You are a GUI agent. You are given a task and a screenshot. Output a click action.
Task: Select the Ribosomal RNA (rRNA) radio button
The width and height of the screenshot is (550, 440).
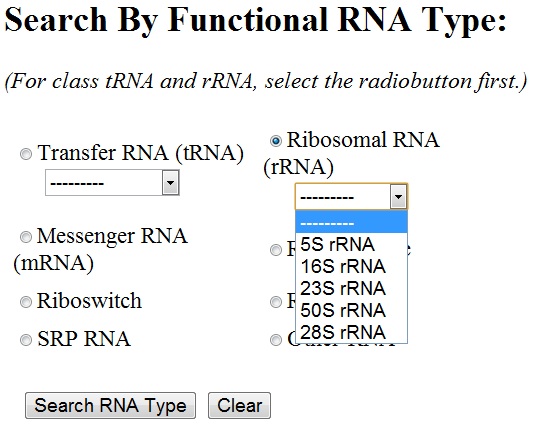coord(276,141)
